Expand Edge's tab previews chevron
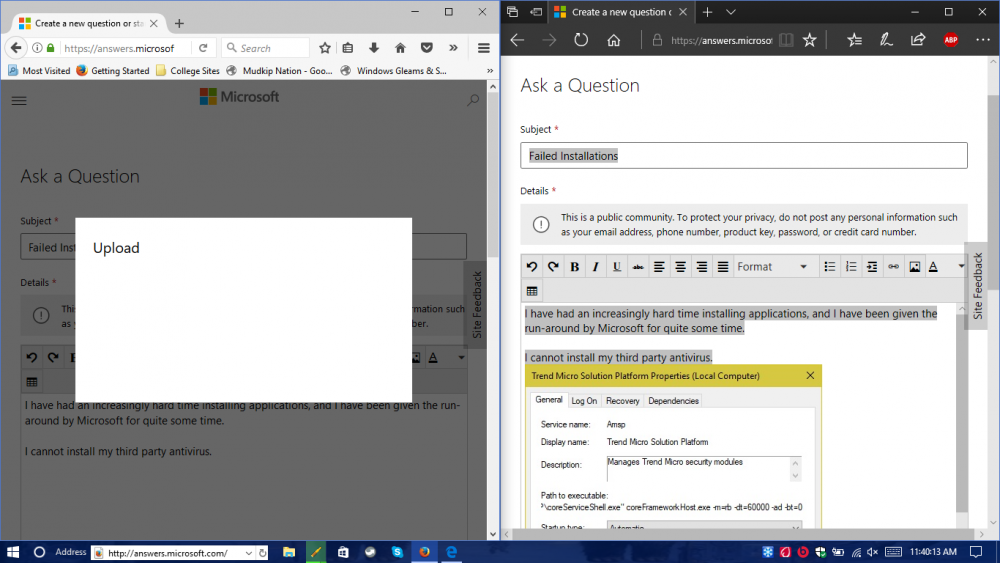Viewport: 1000px width, 563px height. pyautogui.click(x=731, y=12)
